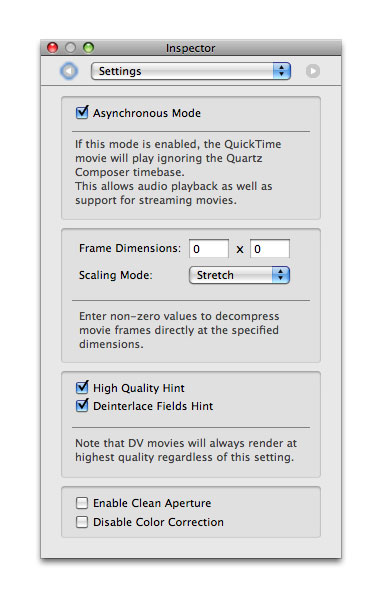The width and height of the screenshot is (388, 606).
Task: Click the gray minimize window button
Action: point(70,48)
